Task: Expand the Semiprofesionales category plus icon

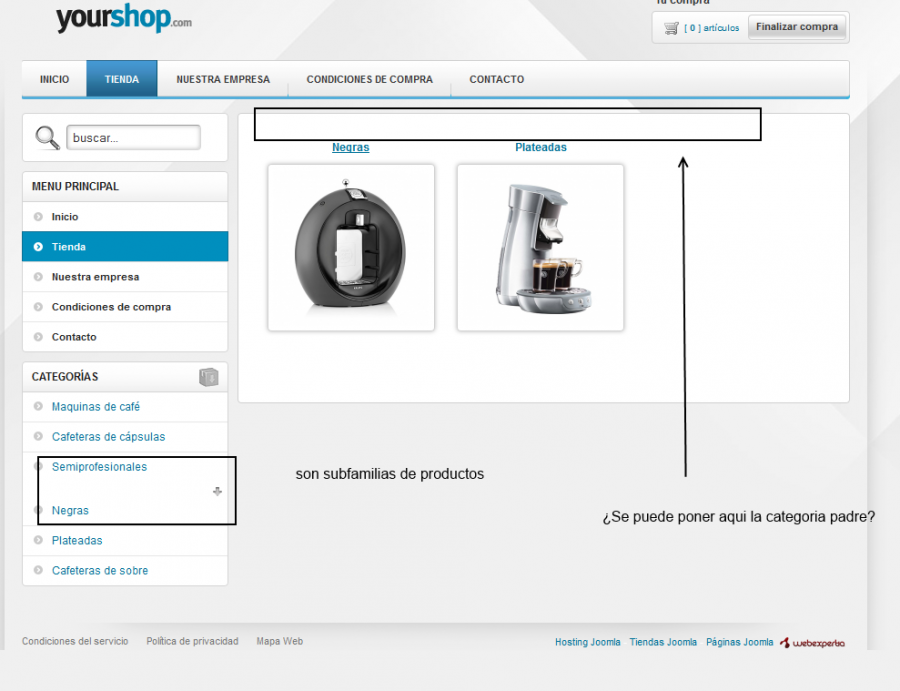Action: click(x=217, y=491)
